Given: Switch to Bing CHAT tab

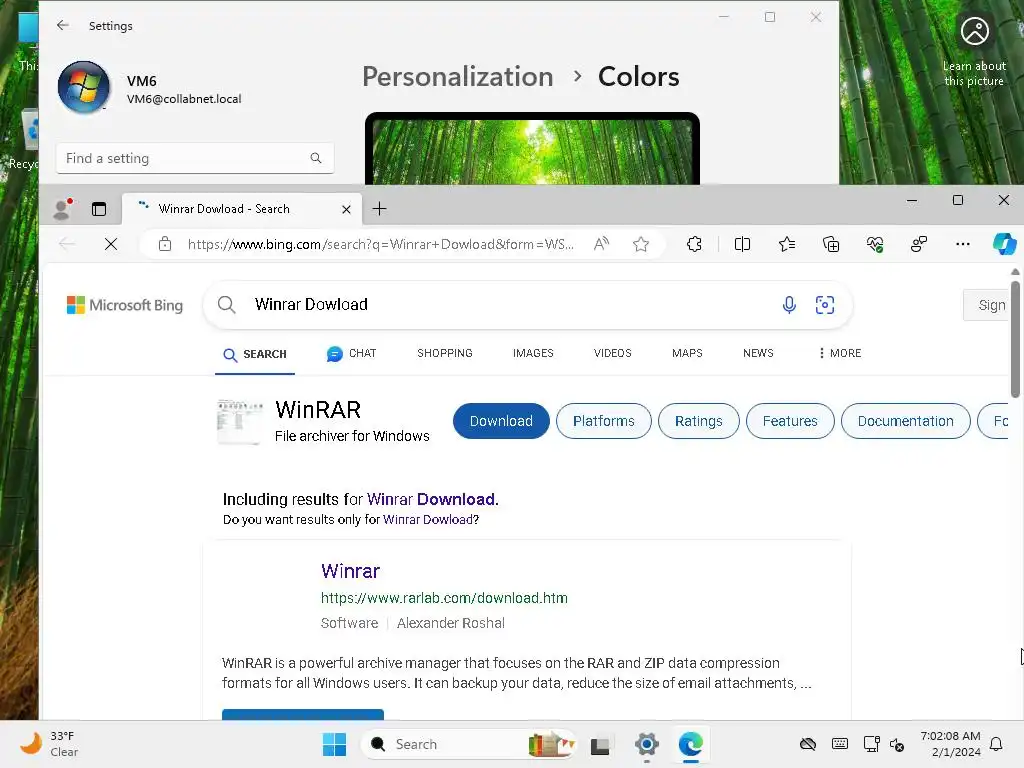Looking at the screenshot, I should (351, 353).
